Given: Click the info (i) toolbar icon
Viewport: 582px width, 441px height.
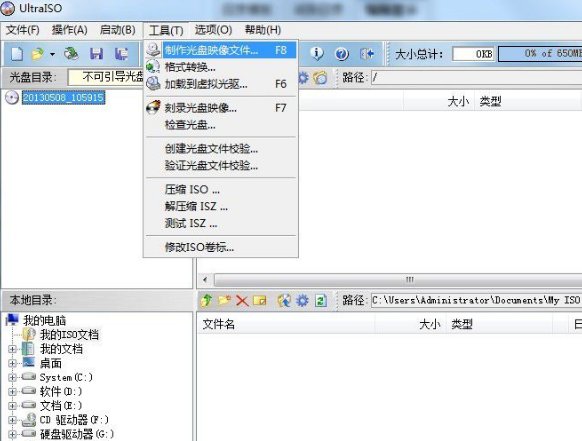Looking at the screenshot, I should [x=317, y=54].
